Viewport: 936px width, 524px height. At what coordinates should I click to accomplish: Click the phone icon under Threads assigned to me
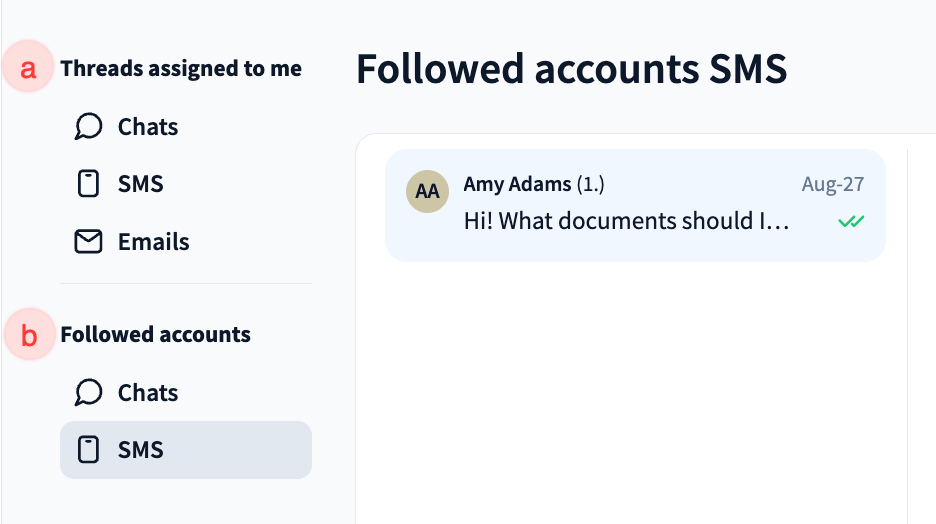[89, 184]
